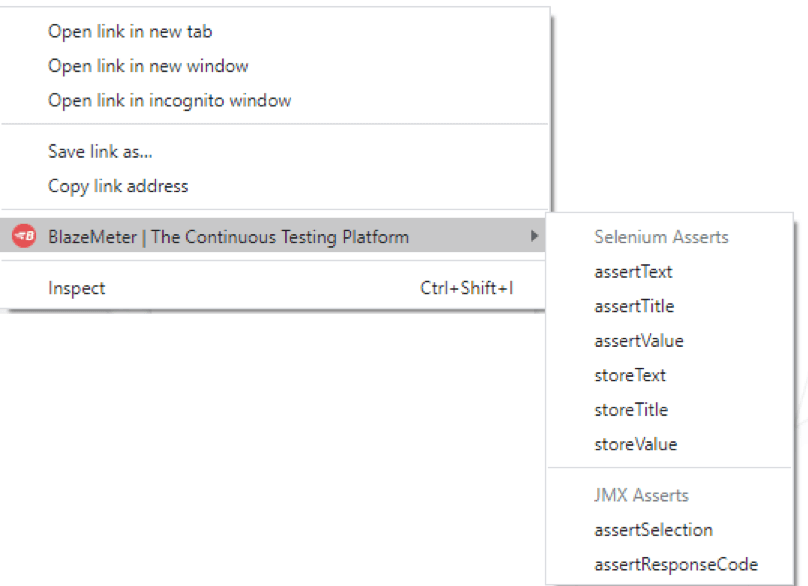Choose the assertResponseCode option
808x586 pixels.
point(676,564)
